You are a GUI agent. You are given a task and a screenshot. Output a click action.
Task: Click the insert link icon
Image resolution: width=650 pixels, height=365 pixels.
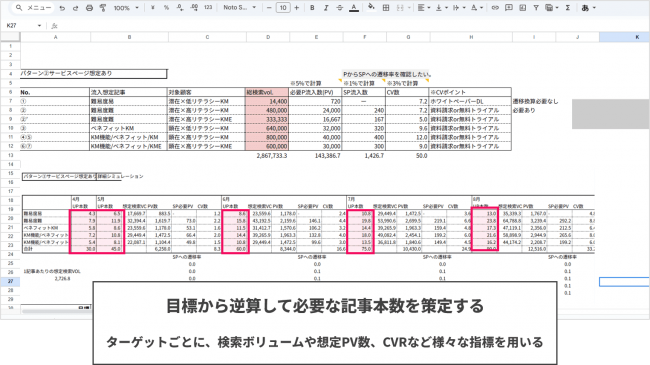495,8
